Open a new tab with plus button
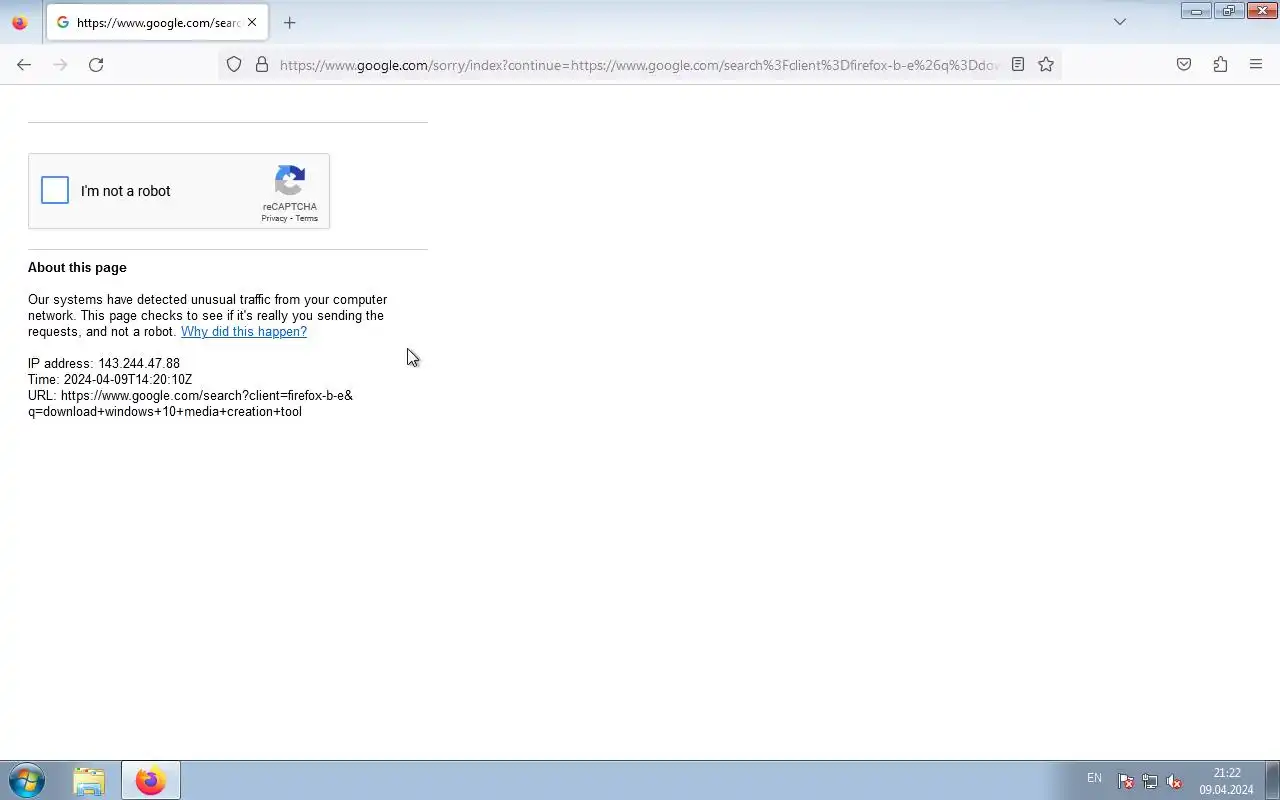The width and height of the screenshot is (1280, 800). [x=290, y=22]
